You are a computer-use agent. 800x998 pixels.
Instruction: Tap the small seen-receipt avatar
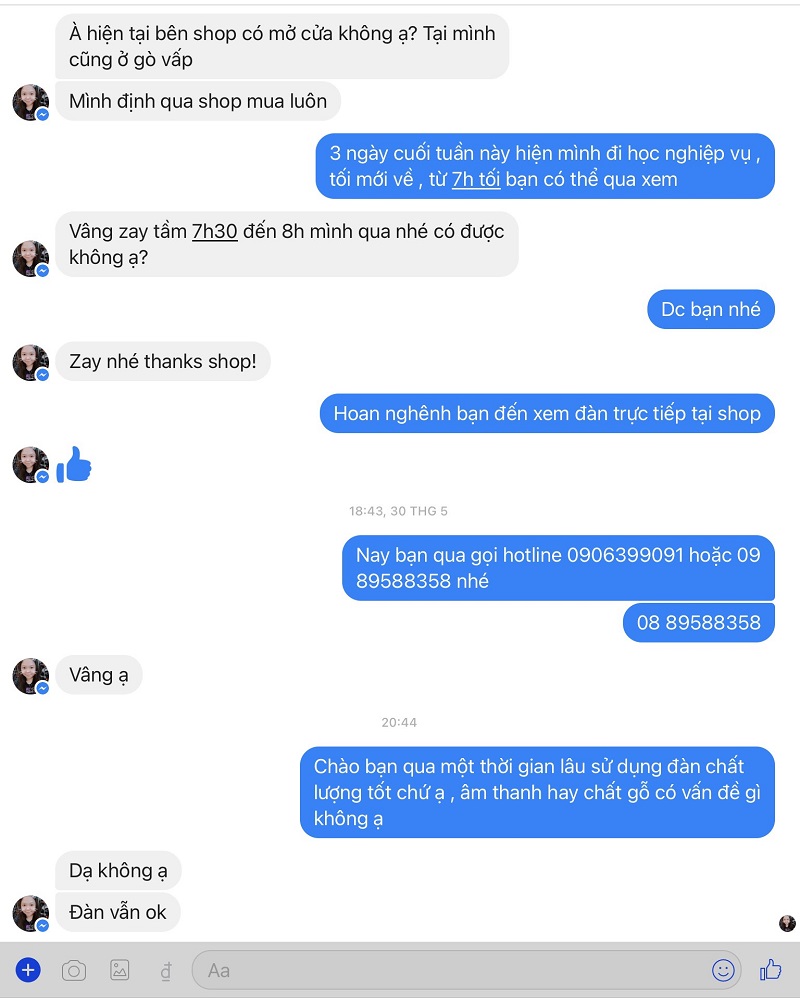click(787, 924)
